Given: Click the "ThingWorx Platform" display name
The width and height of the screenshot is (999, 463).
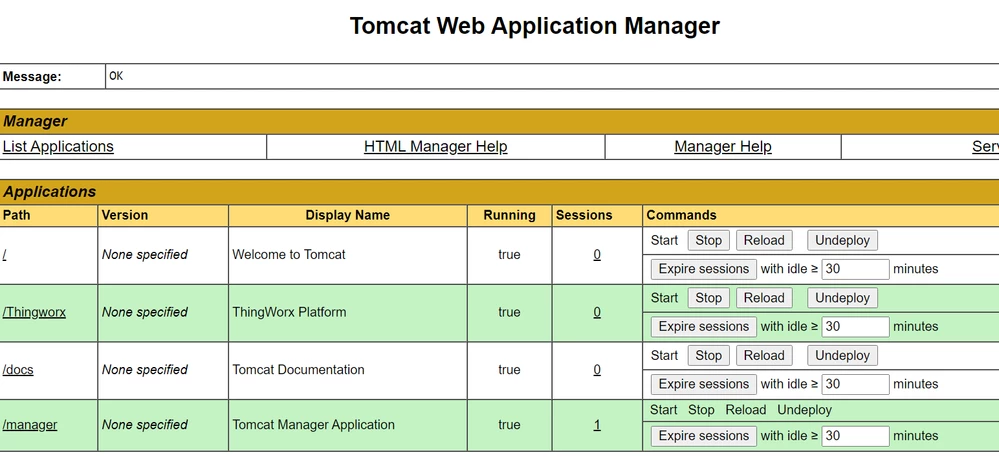Looking at the screenshot, I should (289, 312).
